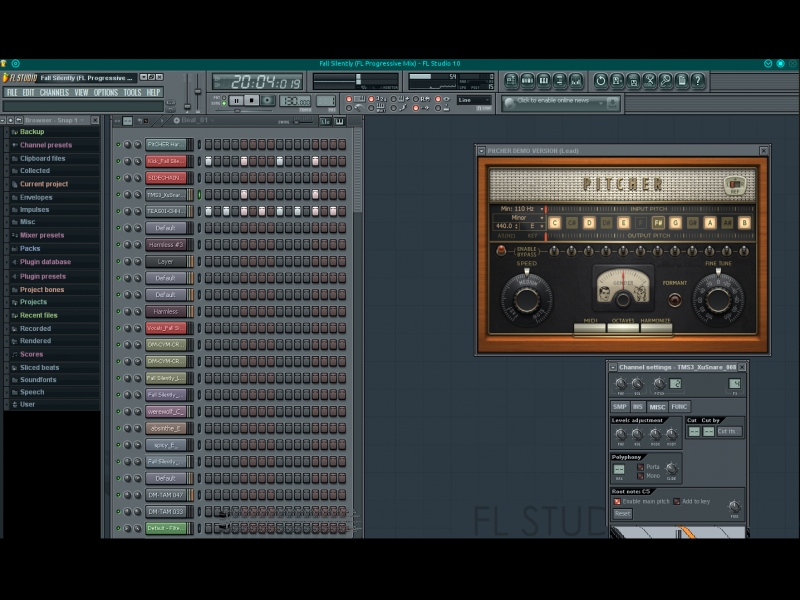Switch to the FUNC tab in Channel settings
Image resolution: width=800 pixels, height=600 pixels.
pyautogui.click(x=680, y=407)
